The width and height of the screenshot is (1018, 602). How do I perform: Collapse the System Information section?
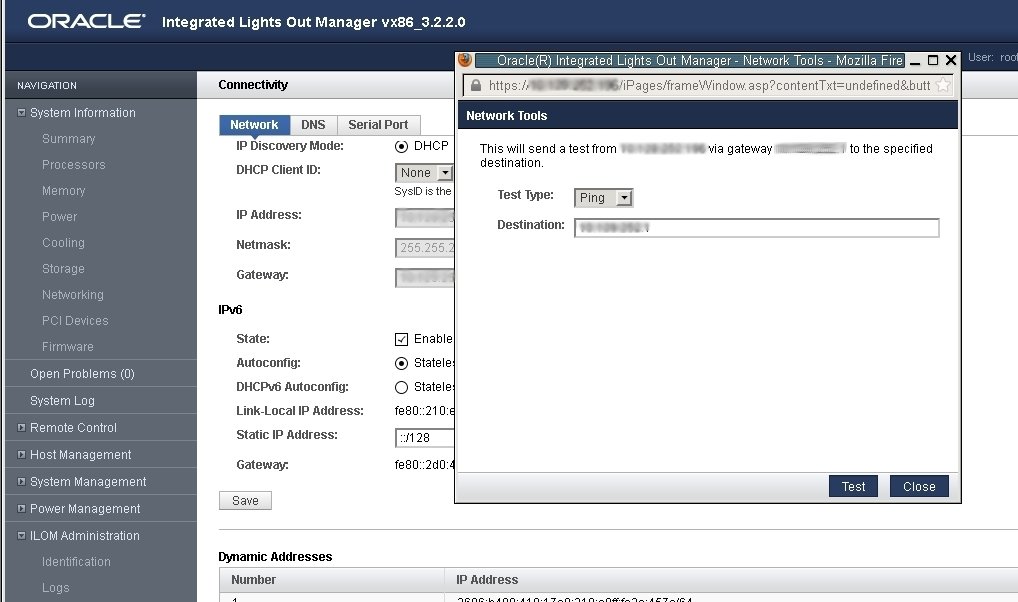click(x=21, y=112)
